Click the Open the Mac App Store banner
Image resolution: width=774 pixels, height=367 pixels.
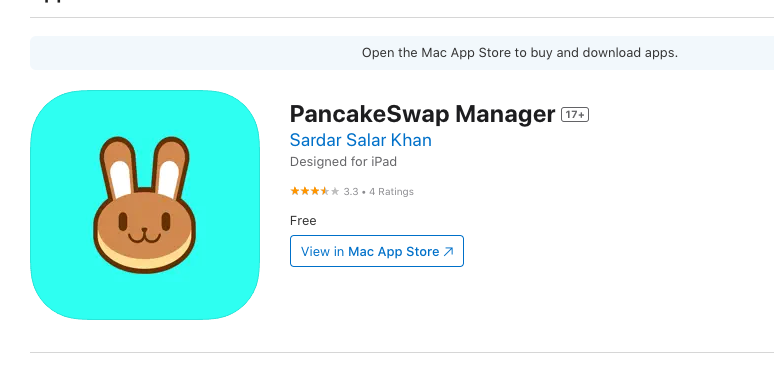pos(402,53)
